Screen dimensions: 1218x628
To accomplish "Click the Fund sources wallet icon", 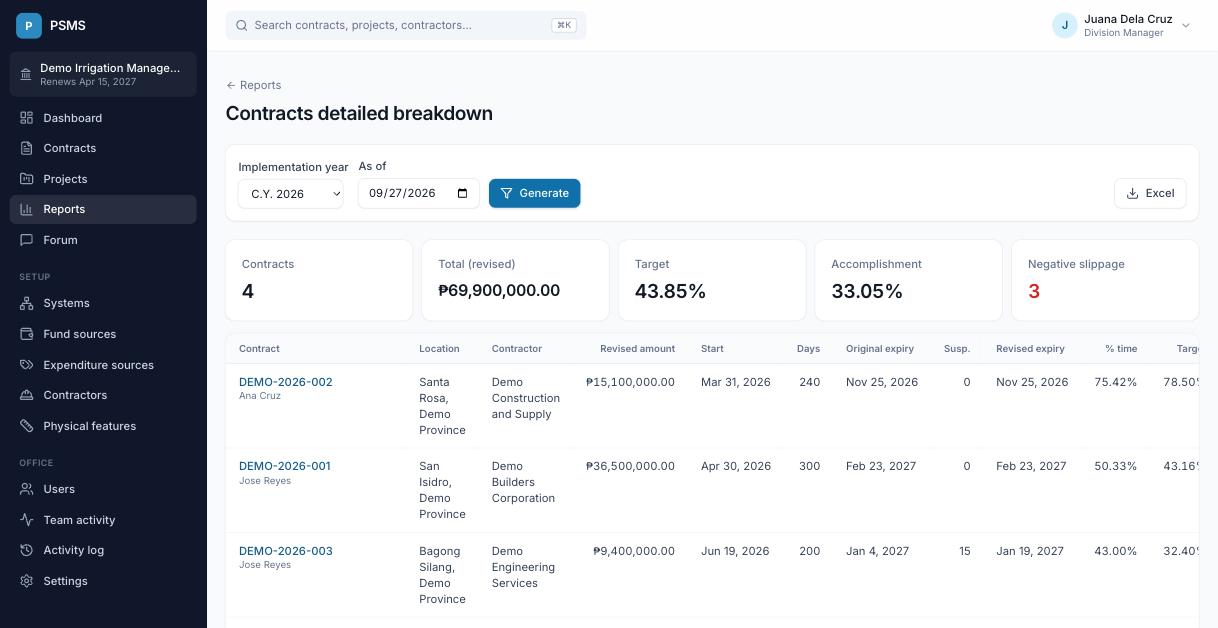I will point(27,334).
